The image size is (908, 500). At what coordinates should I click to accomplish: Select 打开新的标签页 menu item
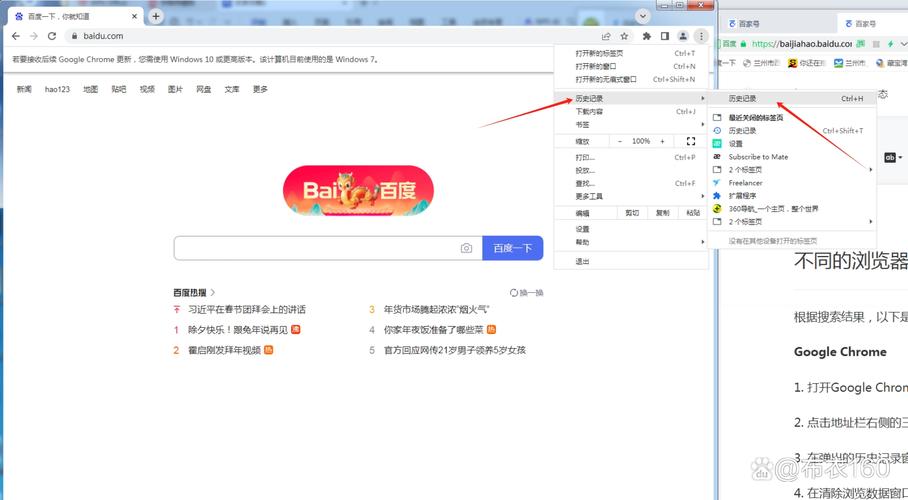click(x=631, y=53)
